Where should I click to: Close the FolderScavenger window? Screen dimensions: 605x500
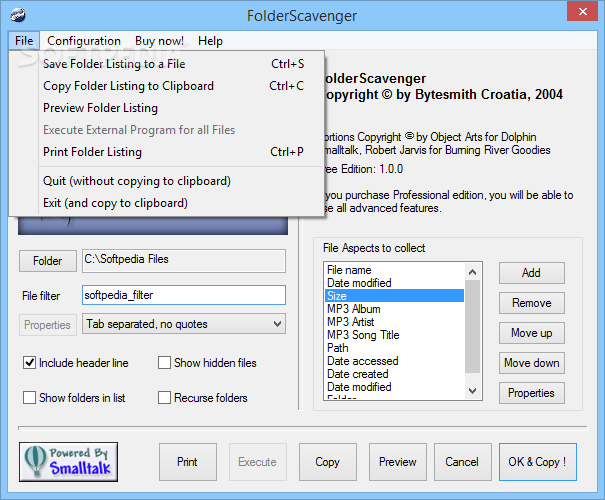(x=582, y=11)
